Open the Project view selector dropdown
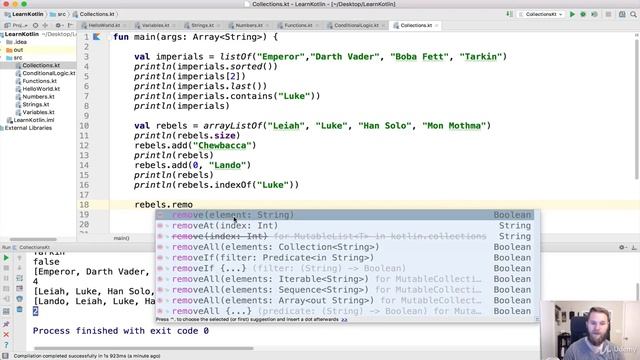The height and width of the screenshot is (360, 640). [x=16, y=25]
